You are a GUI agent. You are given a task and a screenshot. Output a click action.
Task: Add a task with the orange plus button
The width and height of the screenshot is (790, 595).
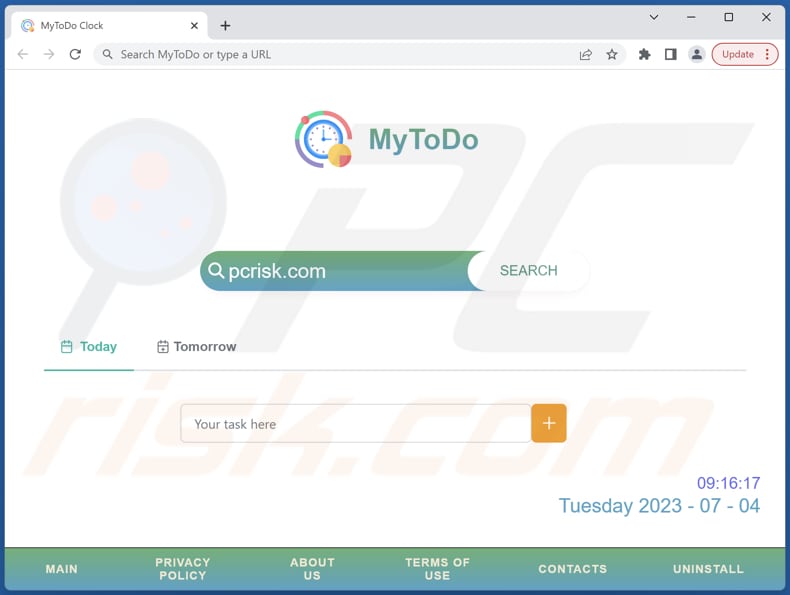[x=549, y=424]
